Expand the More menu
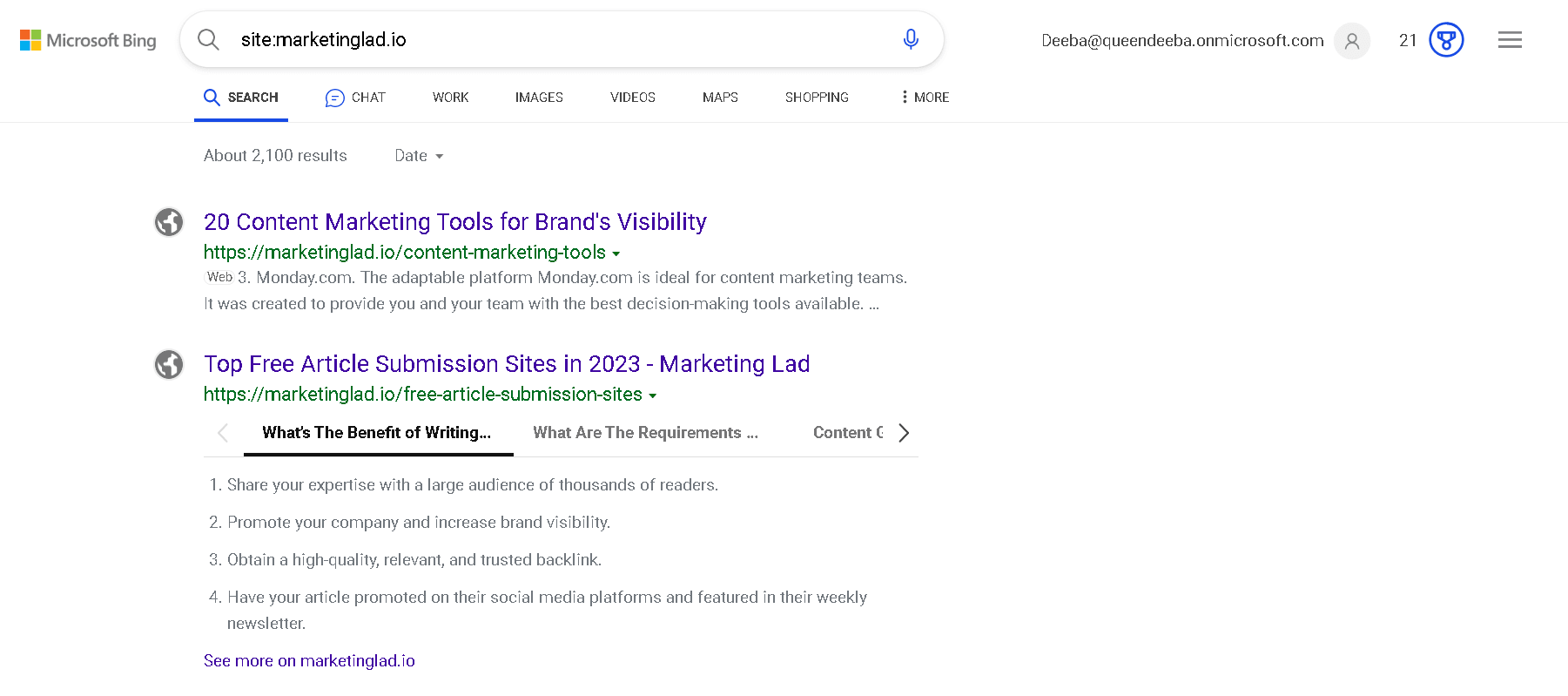 925,98
